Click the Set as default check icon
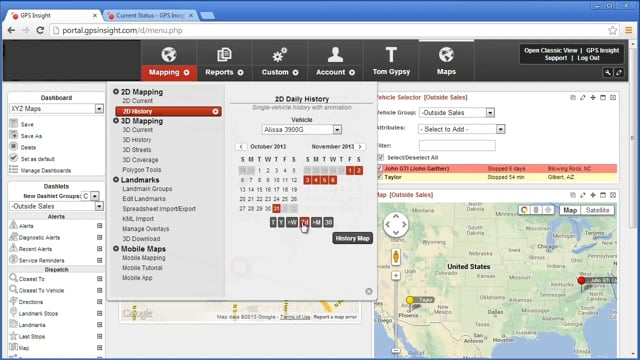 [x=13, y=158]
